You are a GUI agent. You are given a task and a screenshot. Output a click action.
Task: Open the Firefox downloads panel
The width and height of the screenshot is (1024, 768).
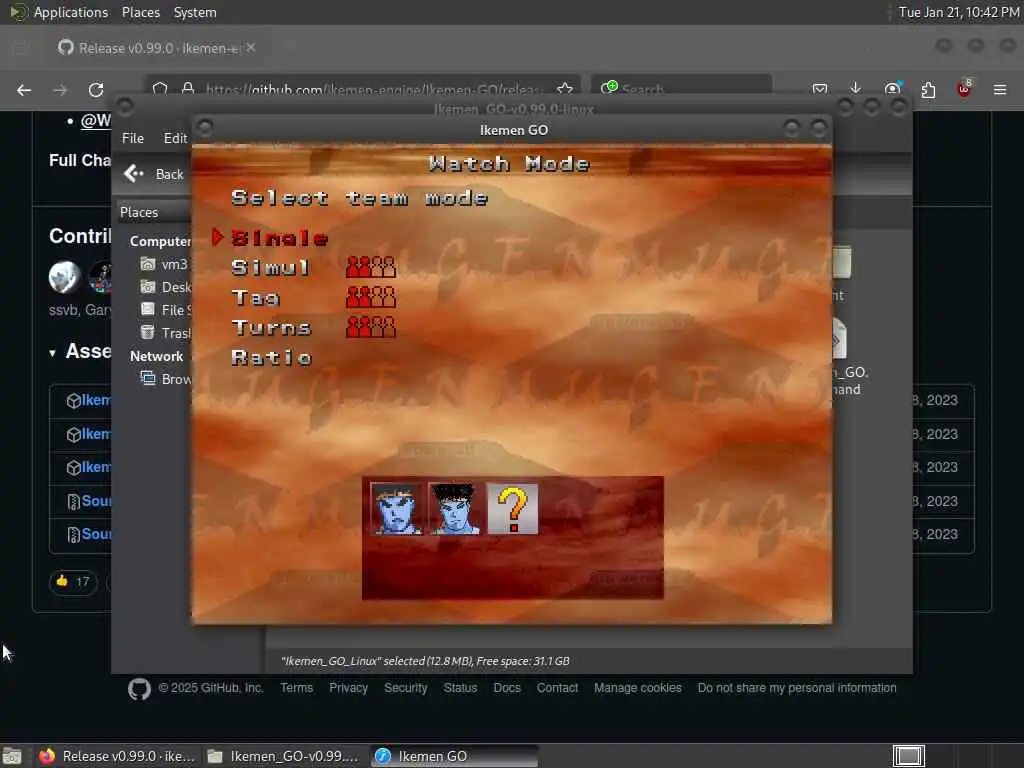tap(856, 89)
